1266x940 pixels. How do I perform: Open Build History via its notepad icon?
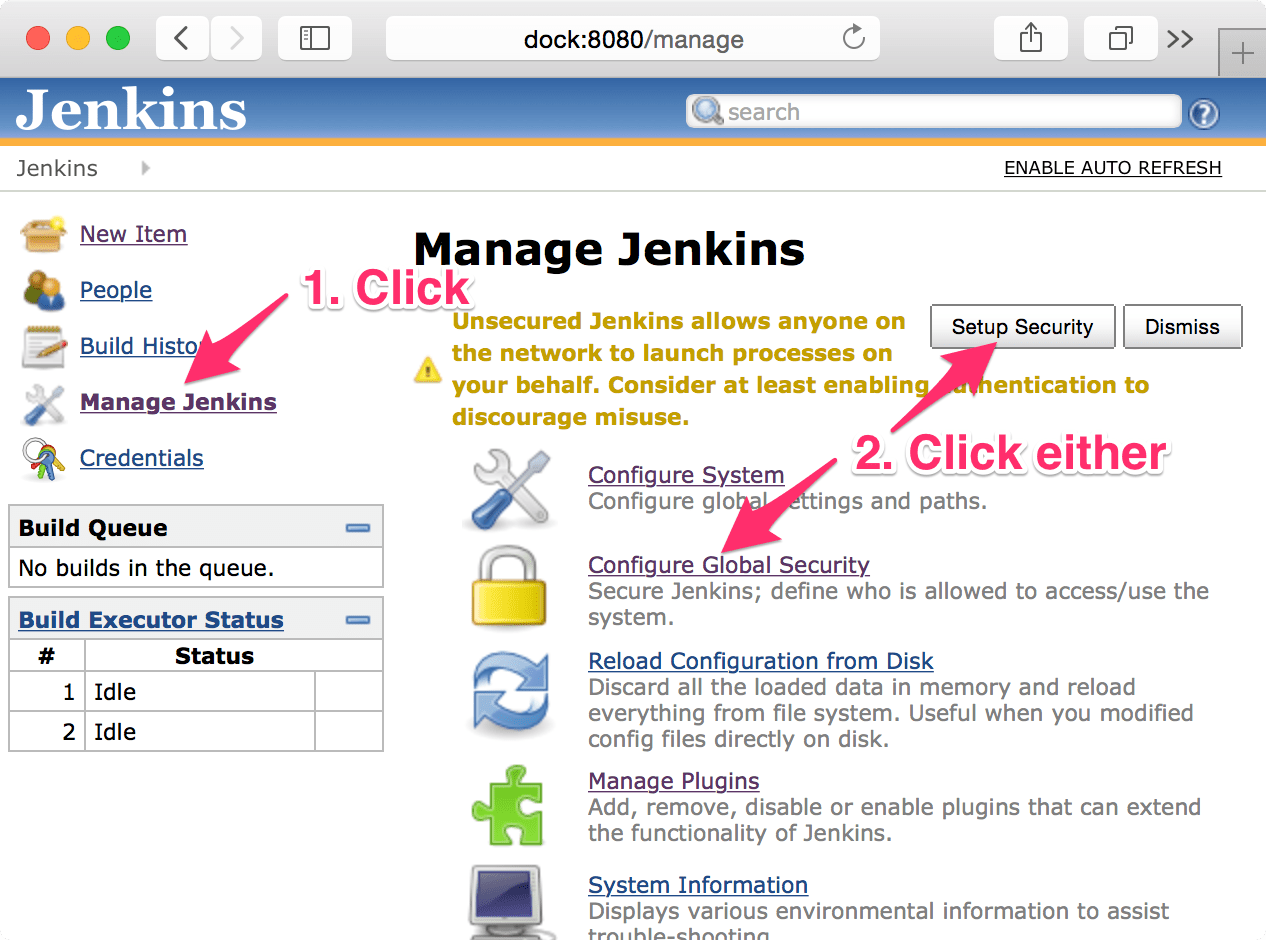tap(45, 345)
